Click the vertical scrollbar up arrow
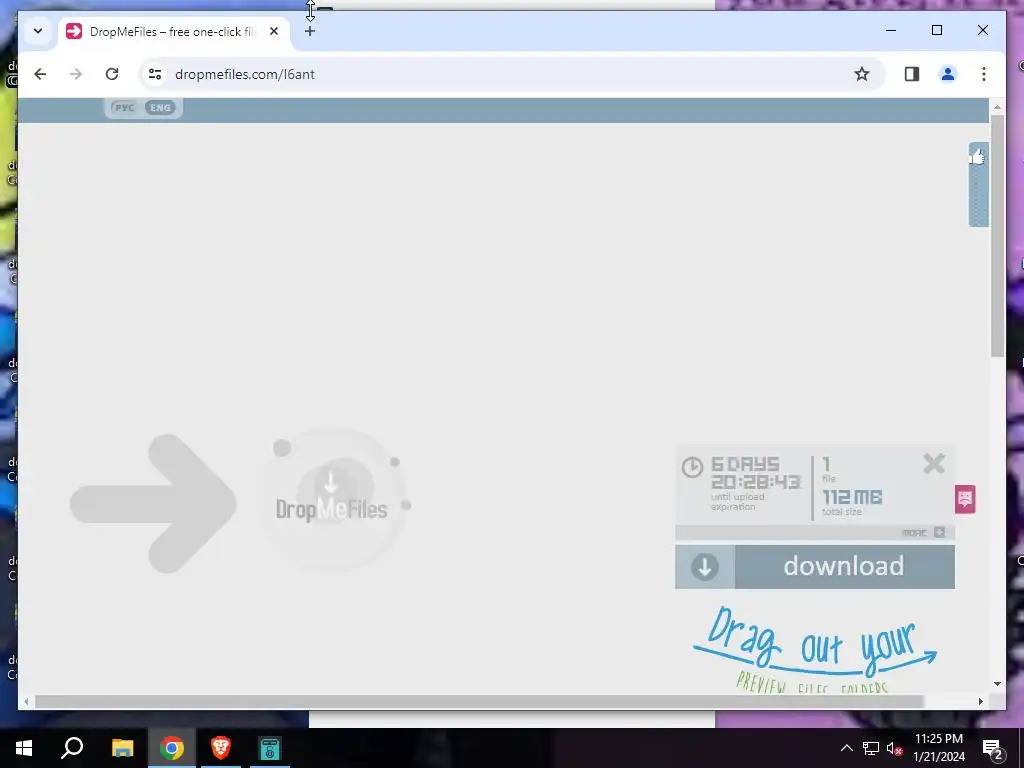The height and width of the screenshot is (768, 1024). coord(997,106)
